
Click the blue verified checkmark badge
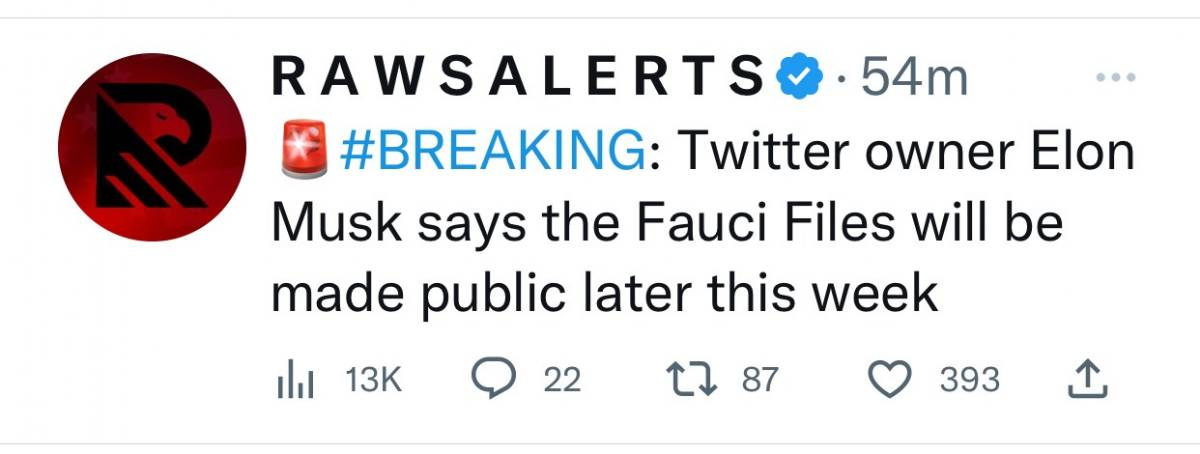pos(800,78)
